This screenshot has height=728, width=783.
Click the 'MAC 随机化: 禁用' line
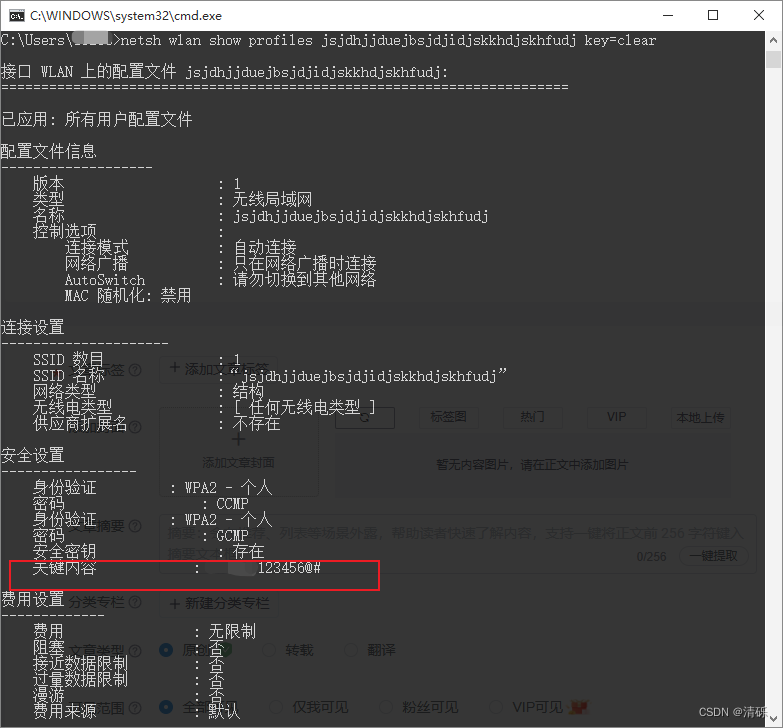pos(128,296)
